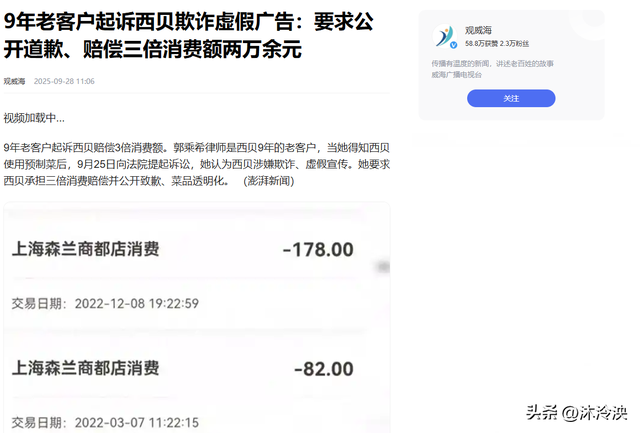Click the 2.3万粉丝 followers count
Viewport: 640px width, 433px height.
(x=514, y=44)
